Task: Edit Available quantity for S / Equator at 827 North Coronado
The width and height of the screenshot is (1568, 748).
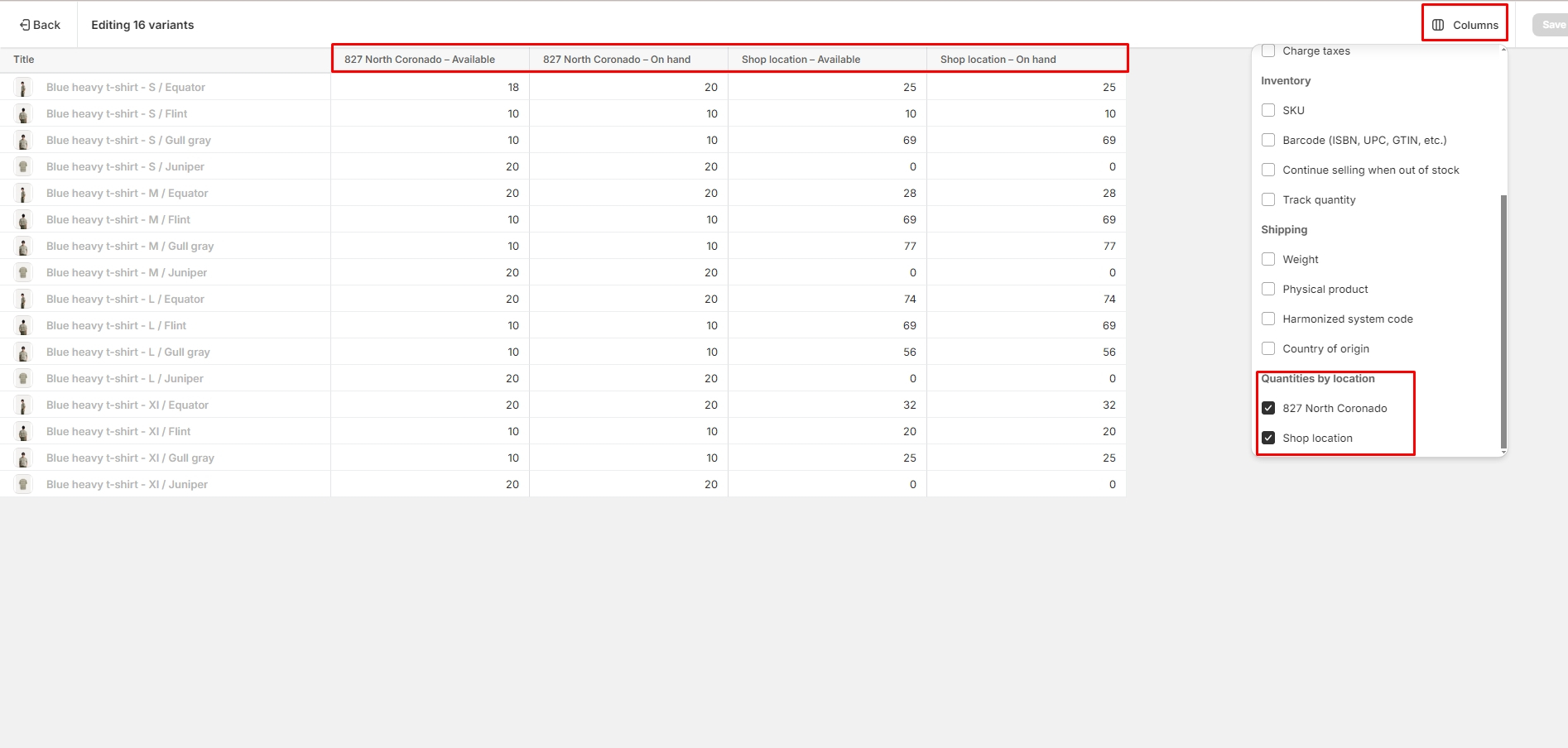Action: 430,88
